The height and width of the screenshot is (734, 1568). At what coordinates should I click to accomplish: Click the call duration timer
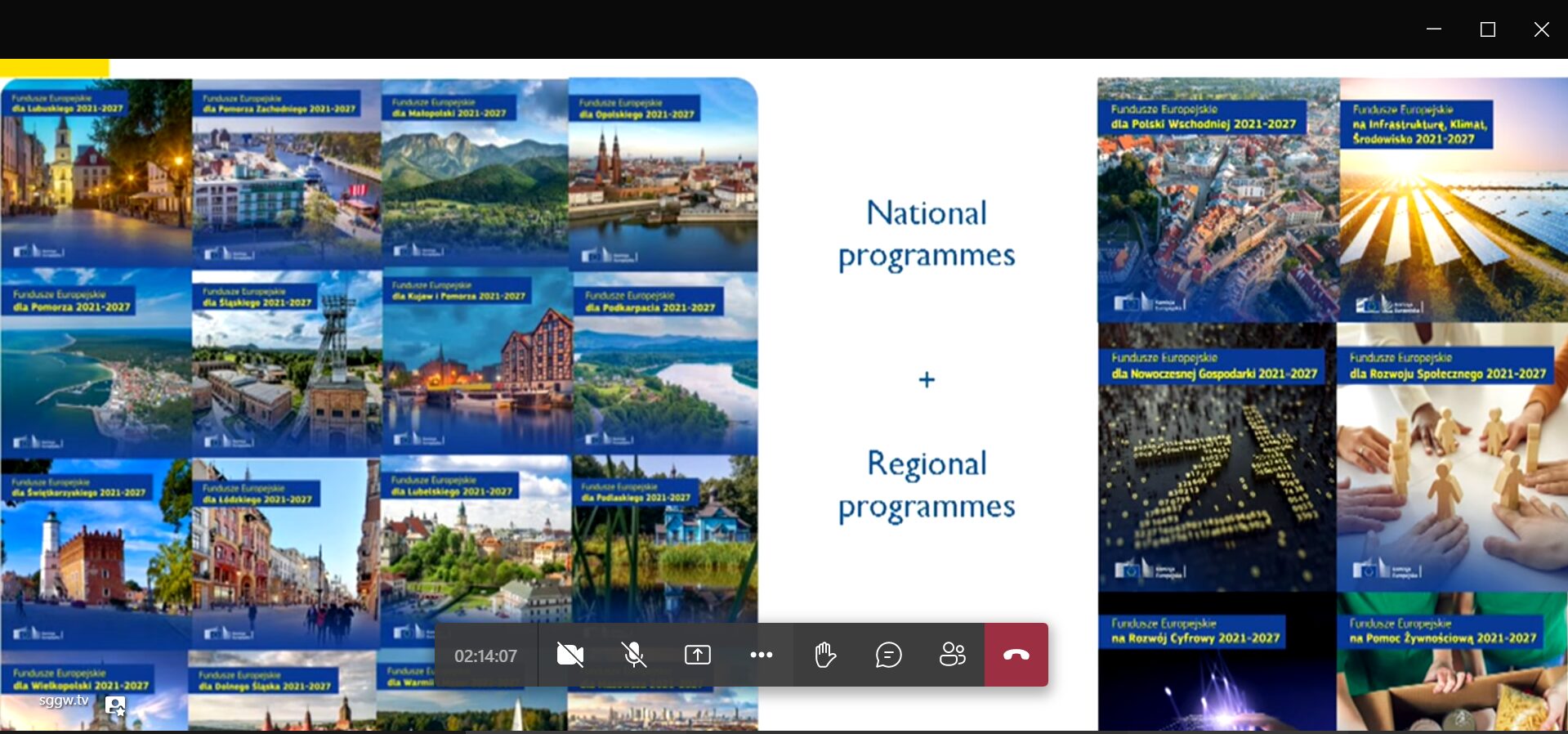click(x=485, y=656)
